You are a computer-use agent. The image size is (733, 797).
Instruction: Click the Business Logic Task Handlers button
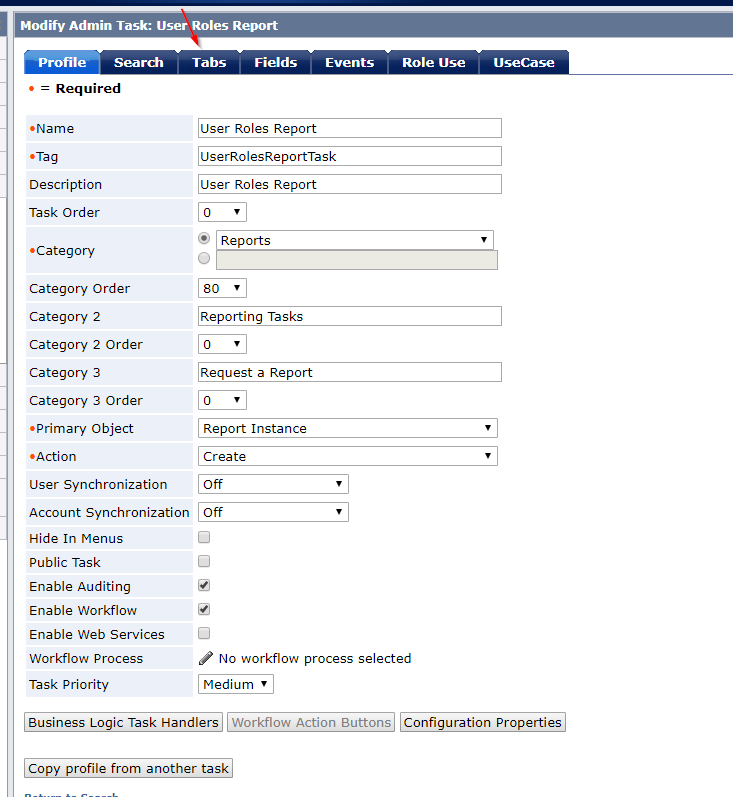124,722
